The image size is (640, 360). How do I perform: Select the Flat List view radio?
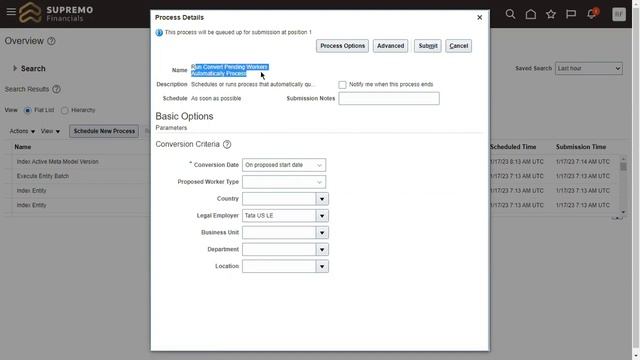click(x=27, y=110)
